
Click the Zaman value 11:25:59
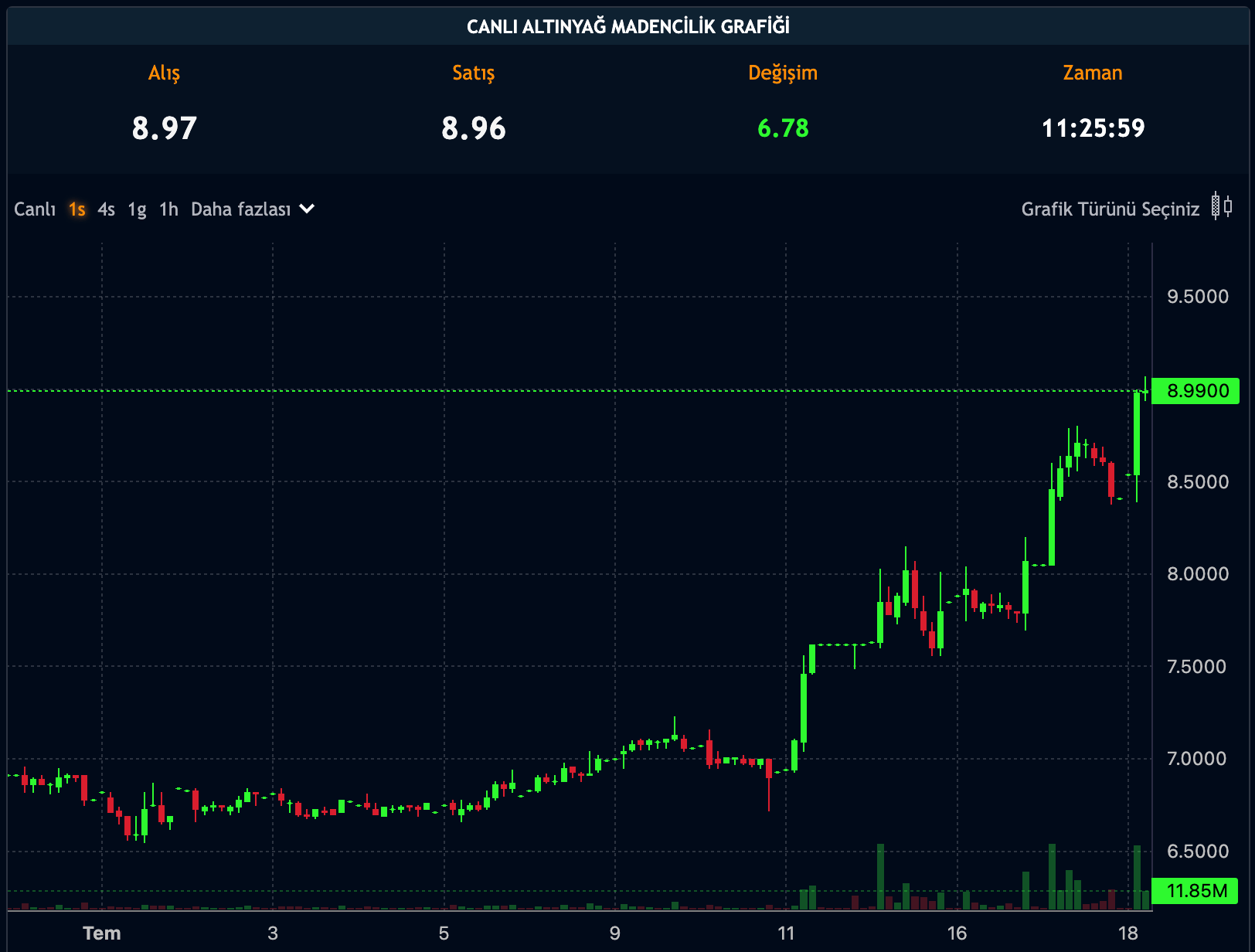coord(1093,128)
